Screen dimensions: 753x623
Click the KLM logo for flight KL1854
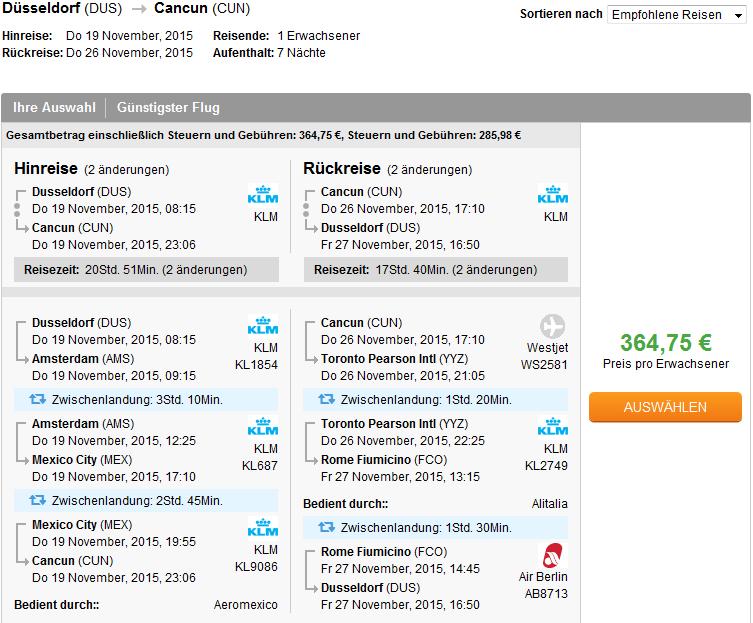pos(263,326)
